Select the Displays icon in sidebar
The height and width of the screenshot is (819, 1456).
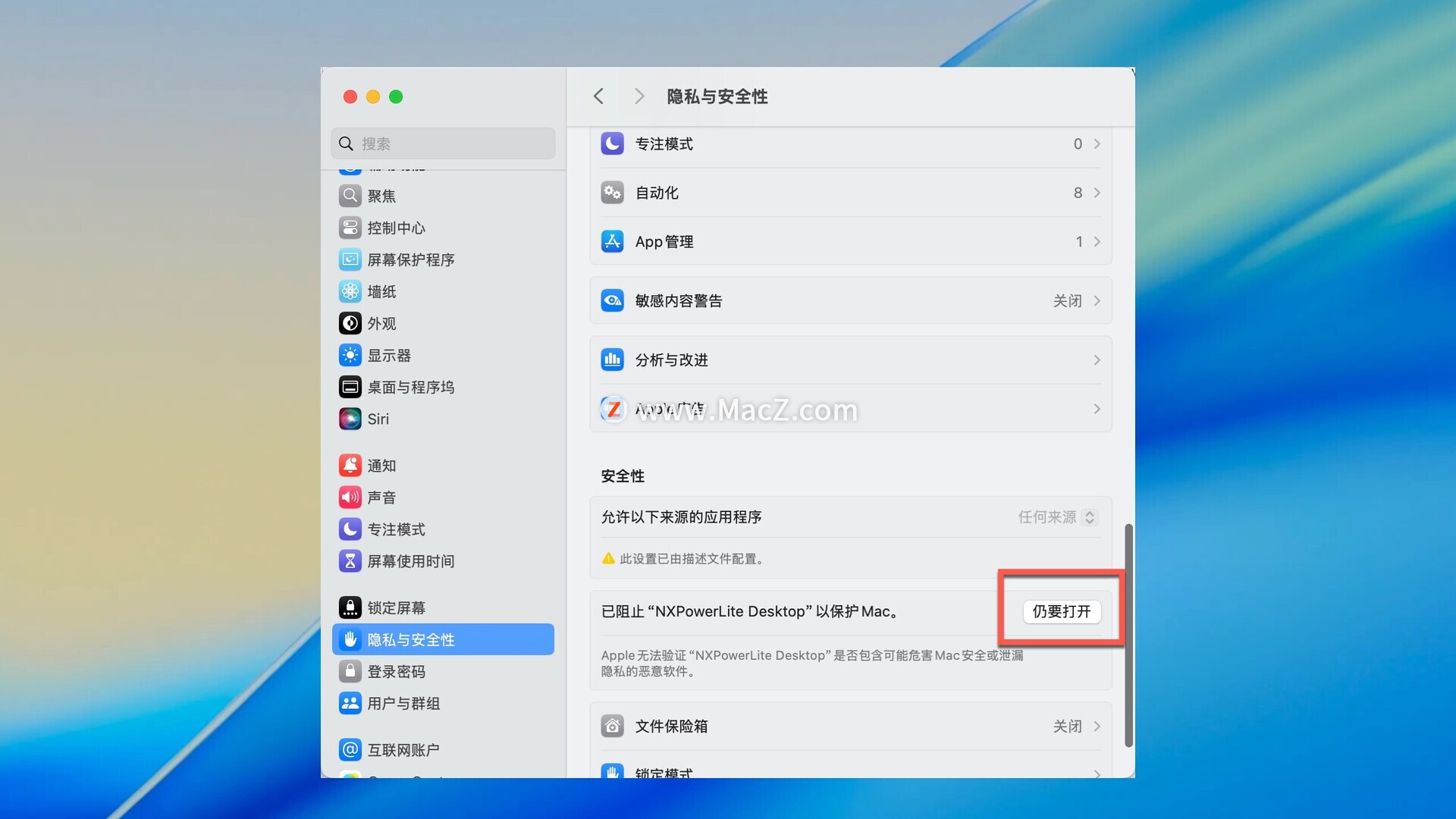350,355
